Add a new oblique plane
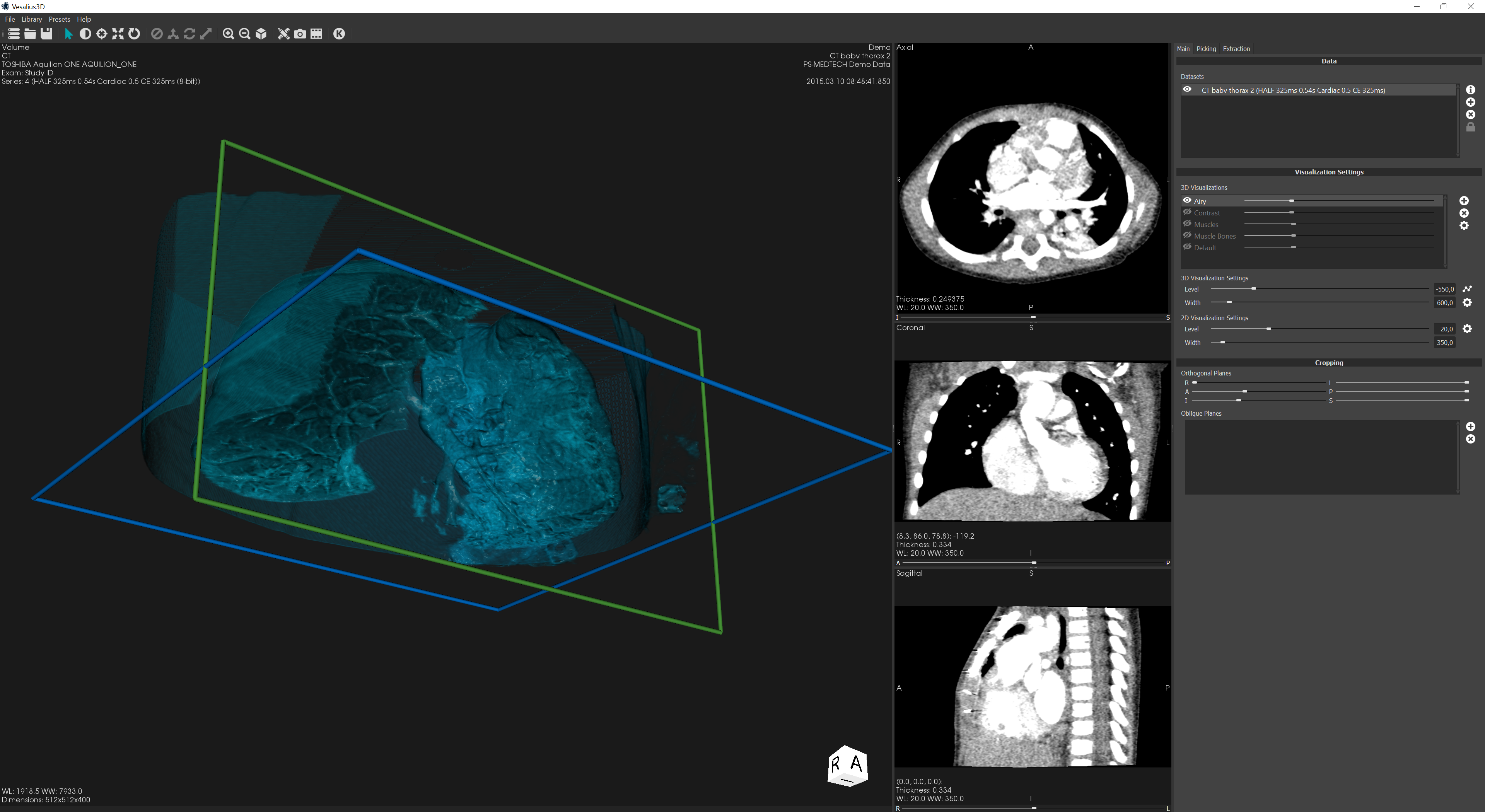 tap(1471, 426)
